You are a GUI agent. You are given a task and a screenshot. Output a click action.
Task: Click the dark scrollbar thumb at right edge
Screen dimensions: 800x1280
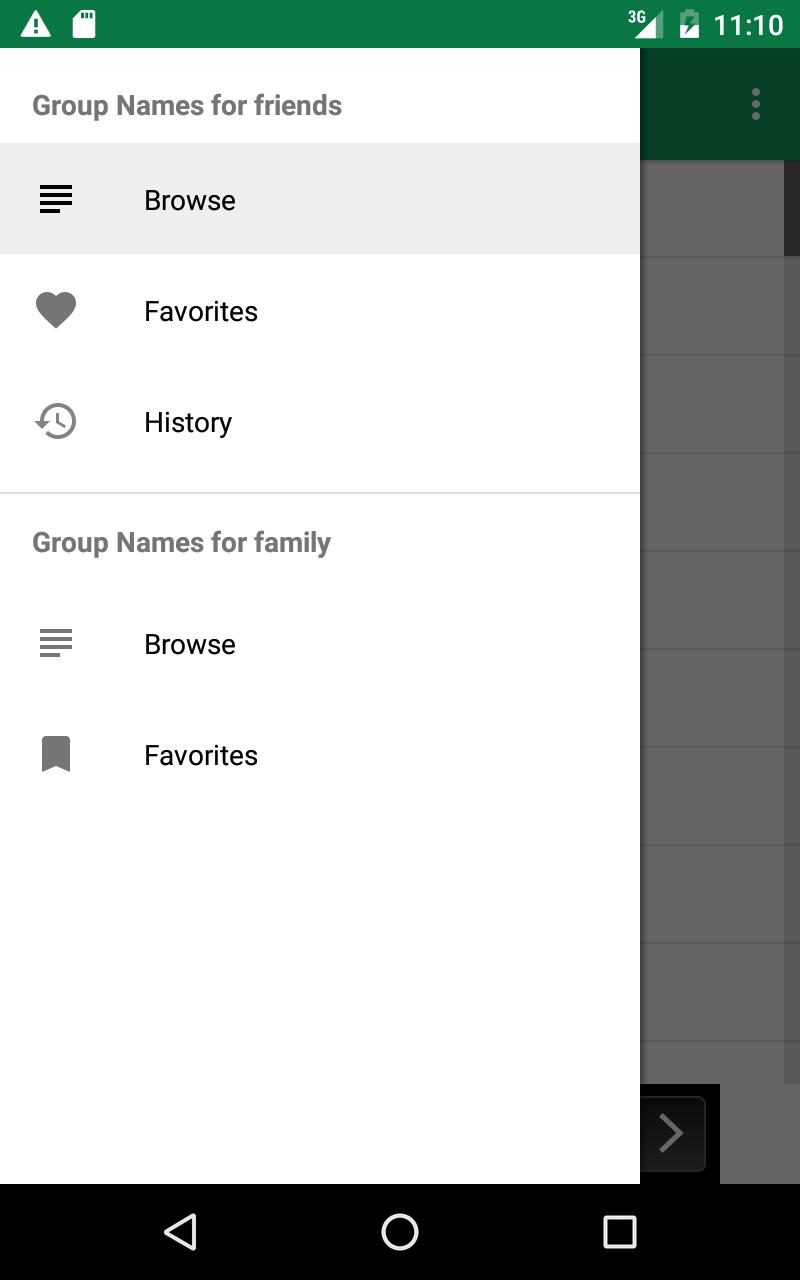point(792,208)
